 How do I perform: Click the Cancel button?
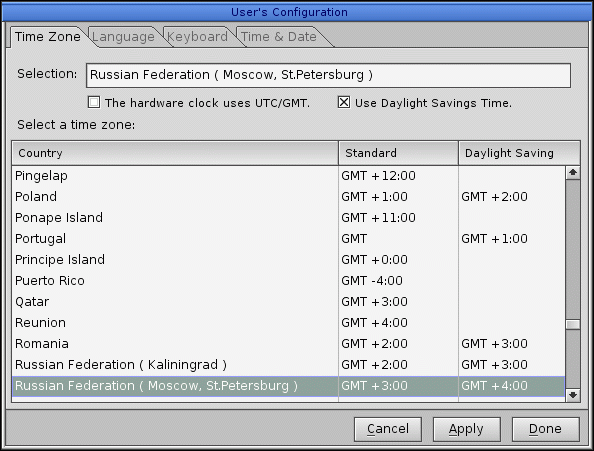388,429
